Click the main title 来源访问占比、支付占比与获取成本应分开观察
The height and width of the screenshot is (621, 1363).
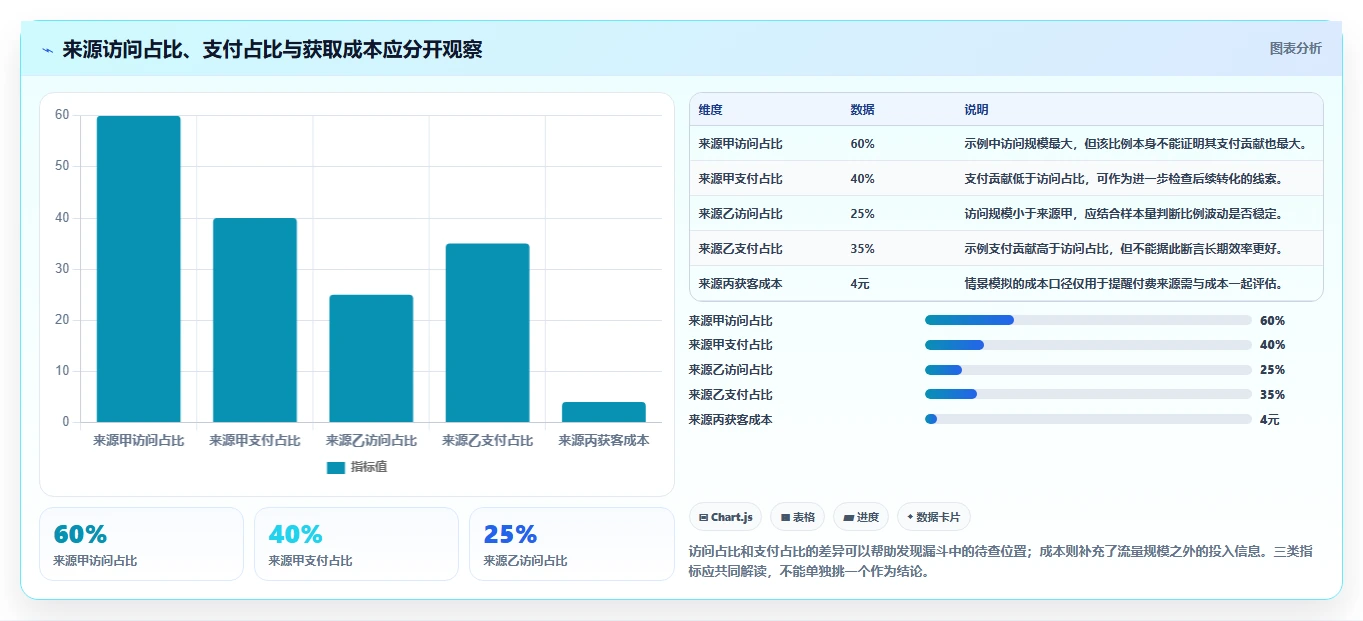272,50
